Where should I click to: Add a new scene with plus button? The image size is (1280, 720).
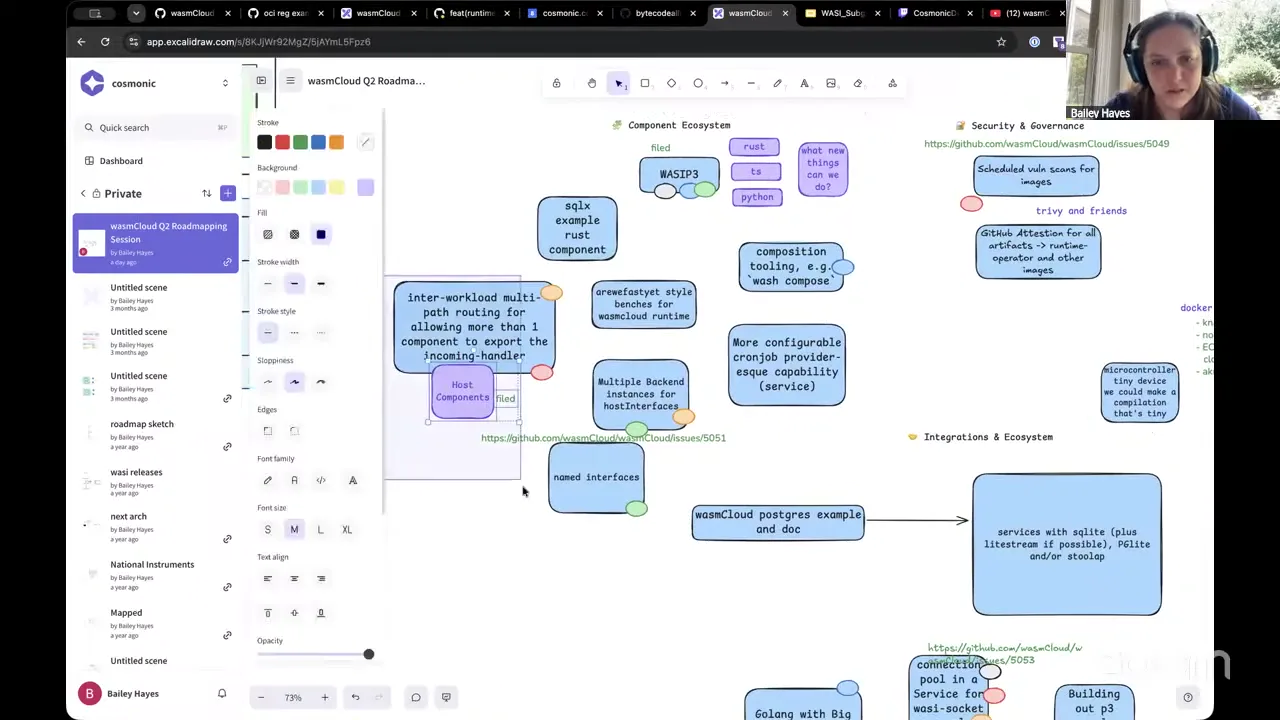tap(228, 193)
